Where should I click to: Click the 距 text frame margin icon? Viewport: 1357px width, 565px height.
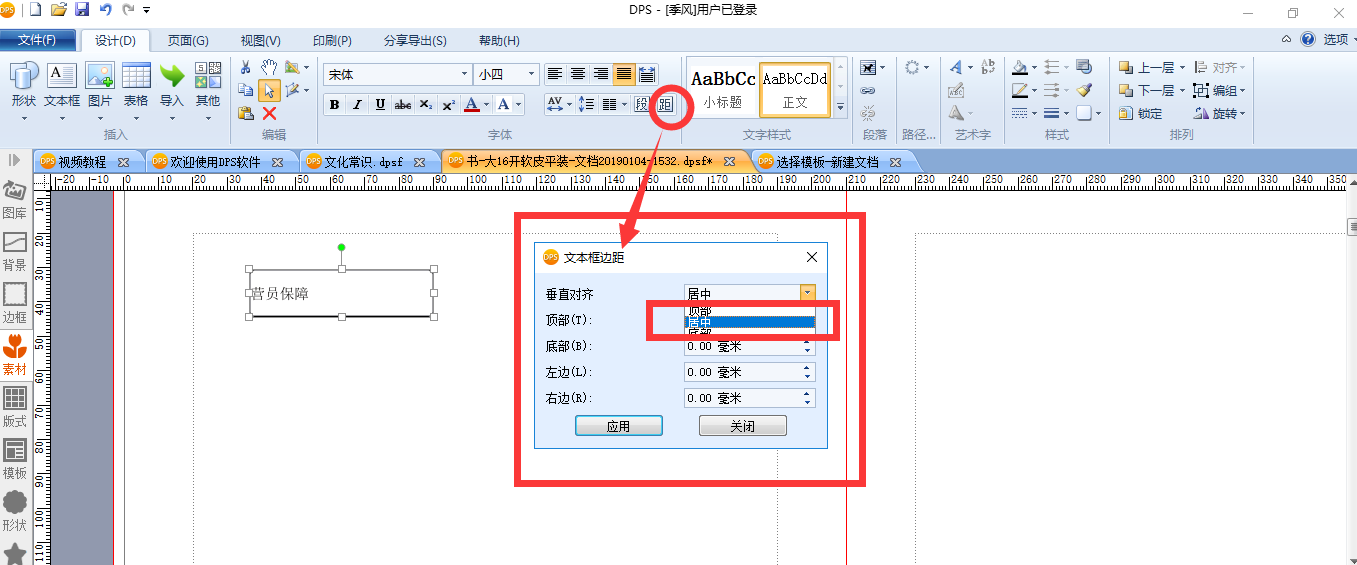coord(665,104)
